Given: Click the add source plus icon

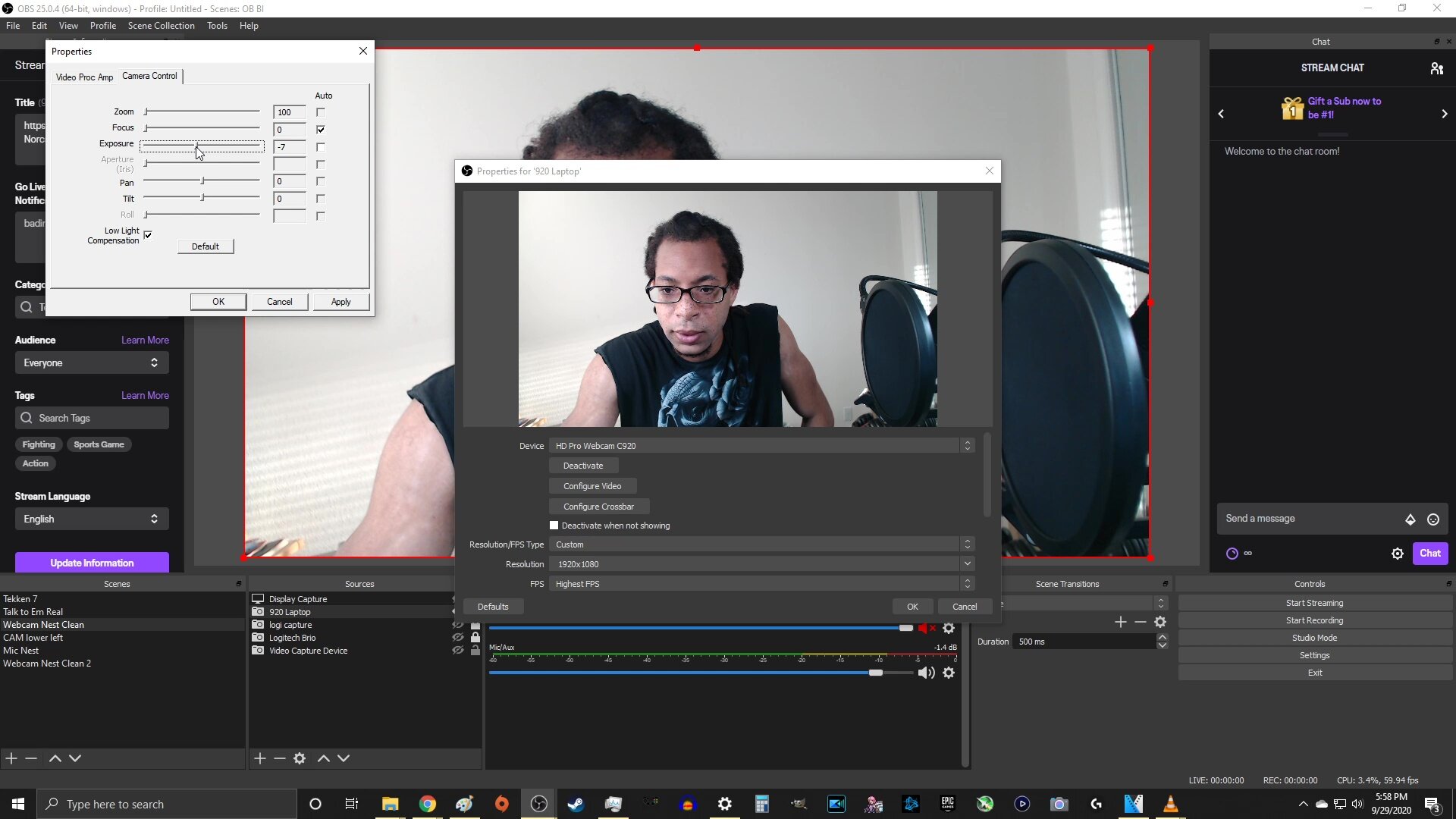Looking at the screenshot, I should click(259, 758).
